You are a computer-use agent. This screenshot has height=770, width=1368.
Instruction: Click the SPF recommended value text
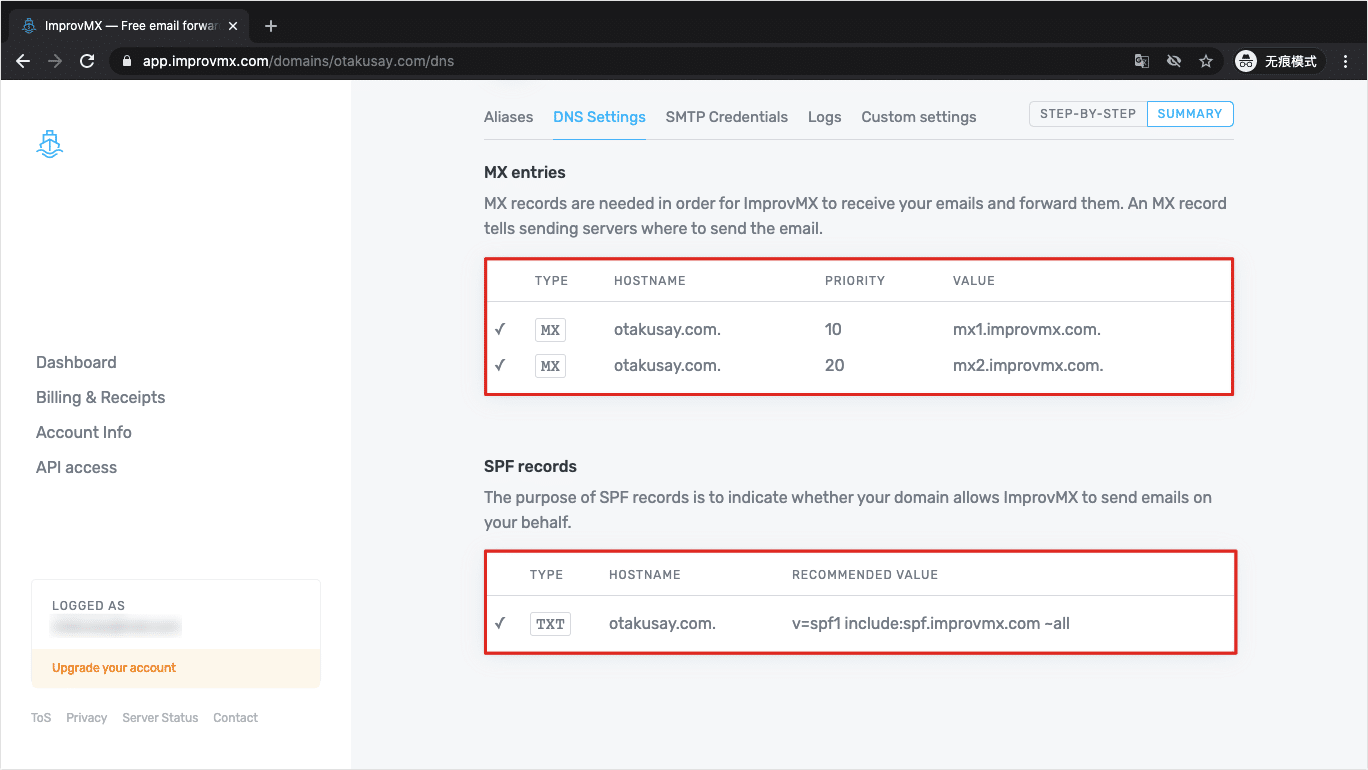click(x=931, y=624)
